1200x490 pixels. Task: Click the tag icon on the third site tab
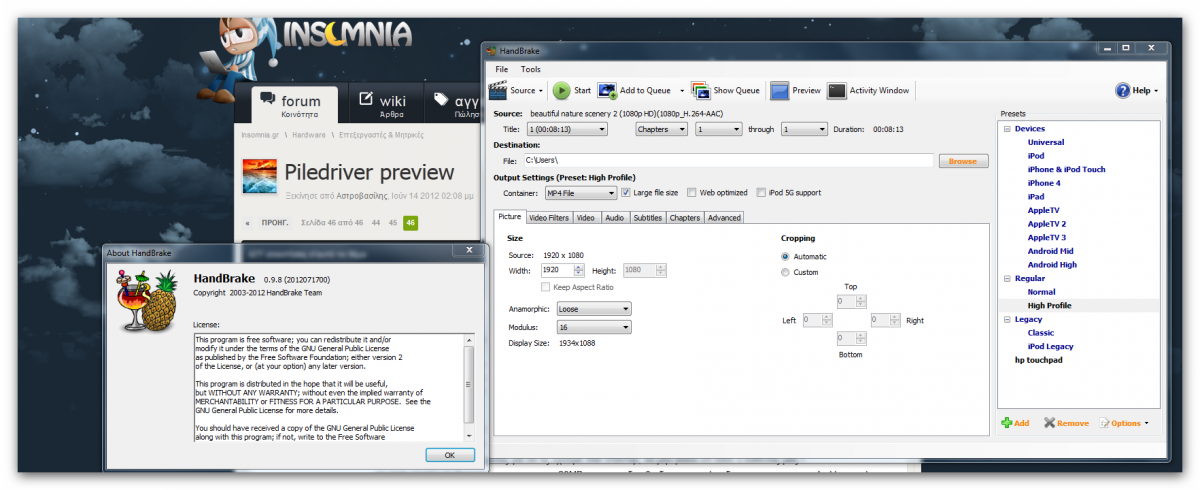pos(441,99)
